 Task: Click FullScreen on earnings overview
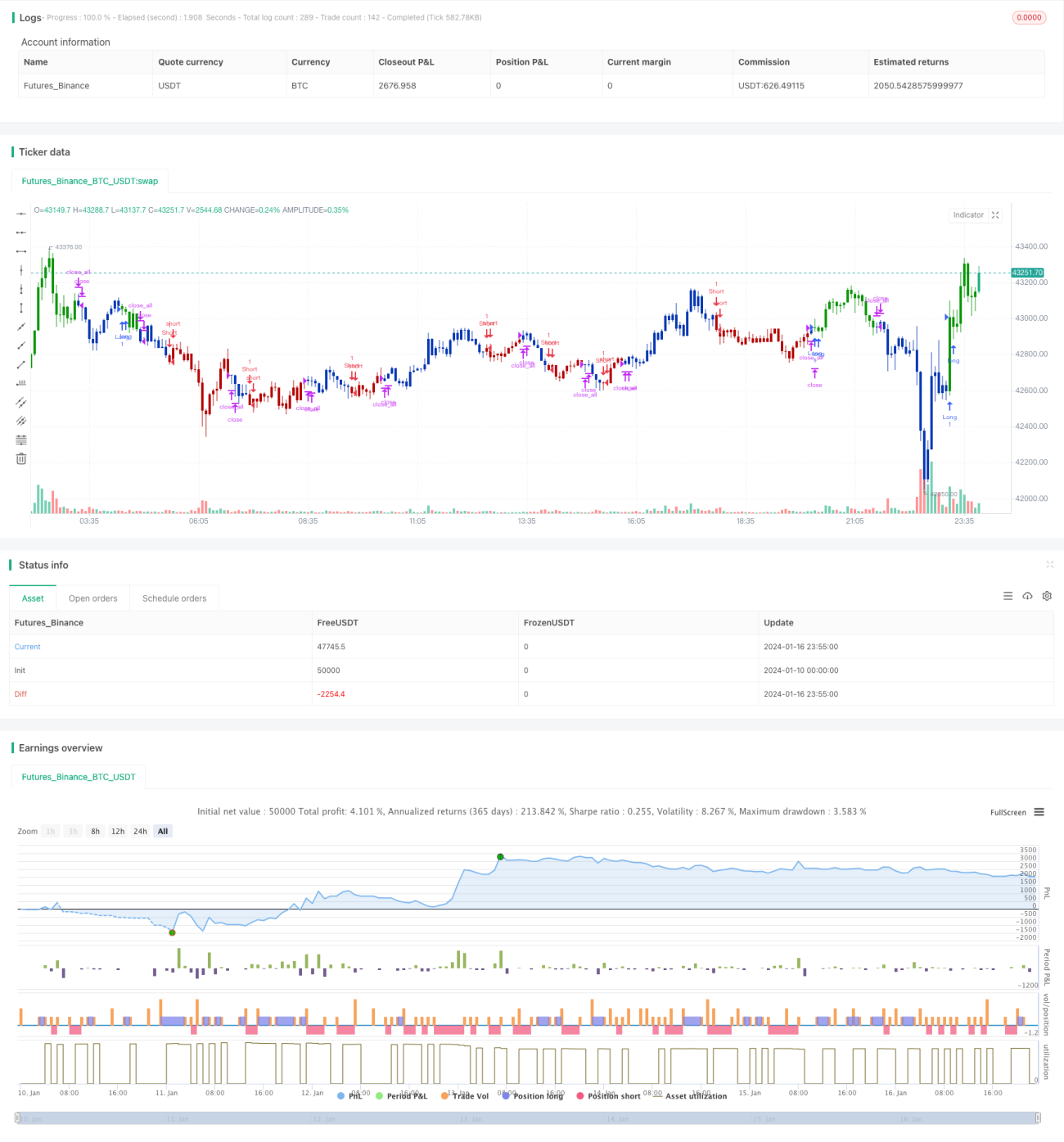pyautogui.click(x=1008, y=812)
